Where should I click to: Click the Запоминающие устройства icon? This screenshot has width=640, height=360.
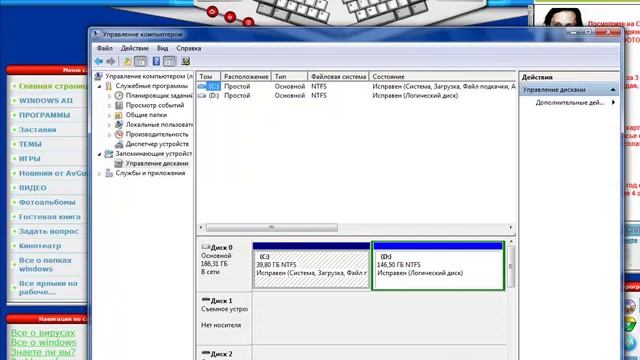click(x=109, y=154)
